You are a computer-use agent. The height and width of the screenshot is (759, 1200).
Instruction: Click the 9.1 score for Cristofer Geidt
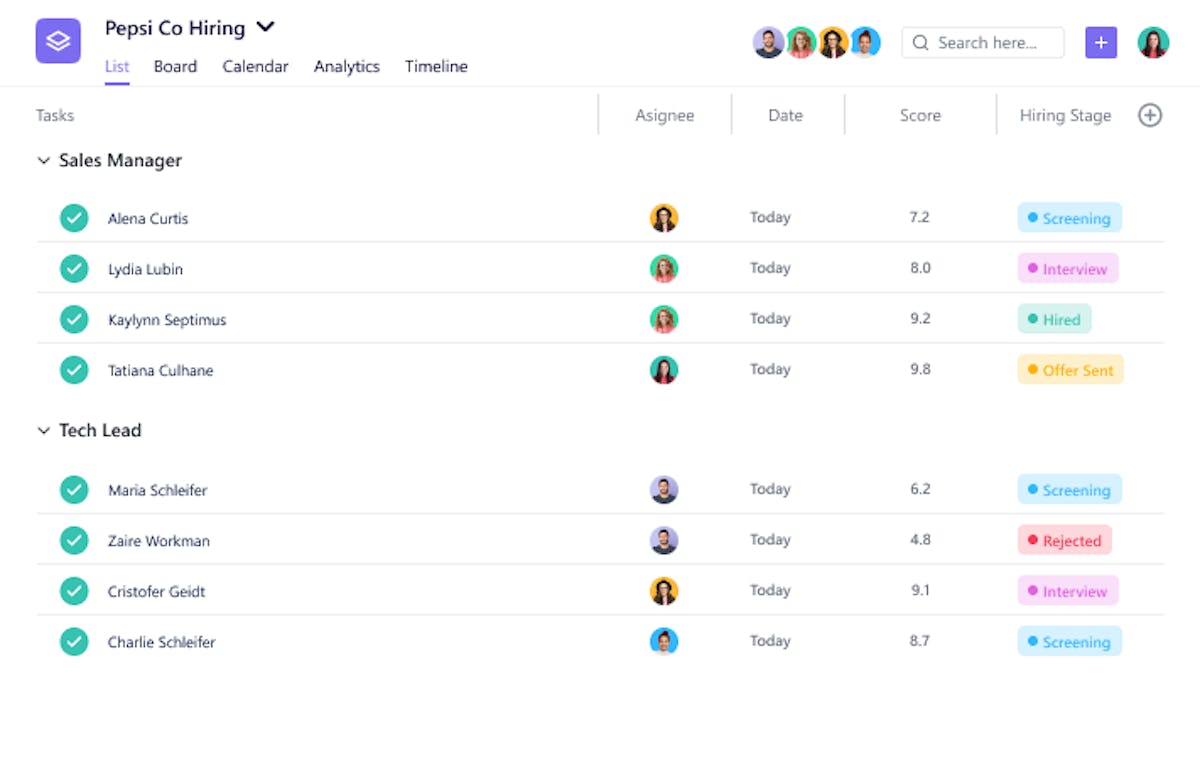point(920,590)
